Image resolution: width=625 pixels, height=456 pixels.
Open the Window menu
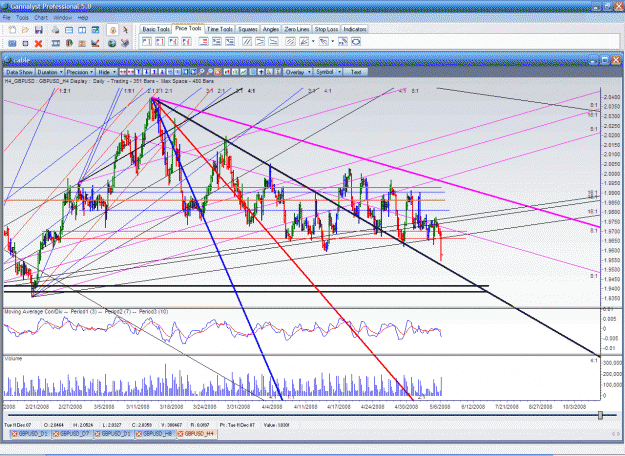click(x=63, y=18)
